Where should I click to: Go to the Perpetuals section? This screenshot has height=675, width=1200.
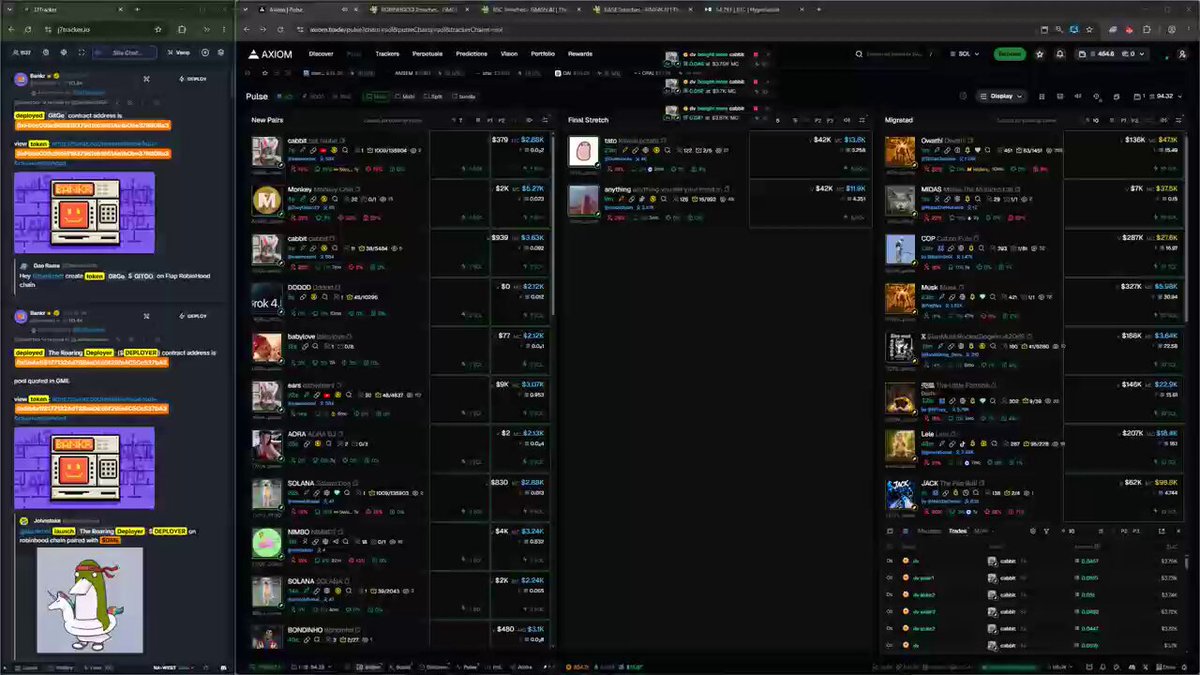[x=427, y=54]
